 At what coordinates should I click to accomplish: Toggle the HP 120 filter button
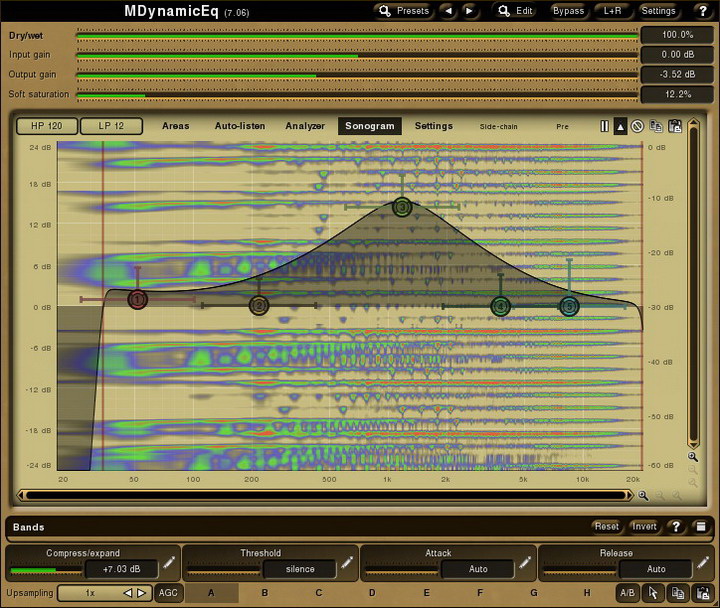(47, 126)
